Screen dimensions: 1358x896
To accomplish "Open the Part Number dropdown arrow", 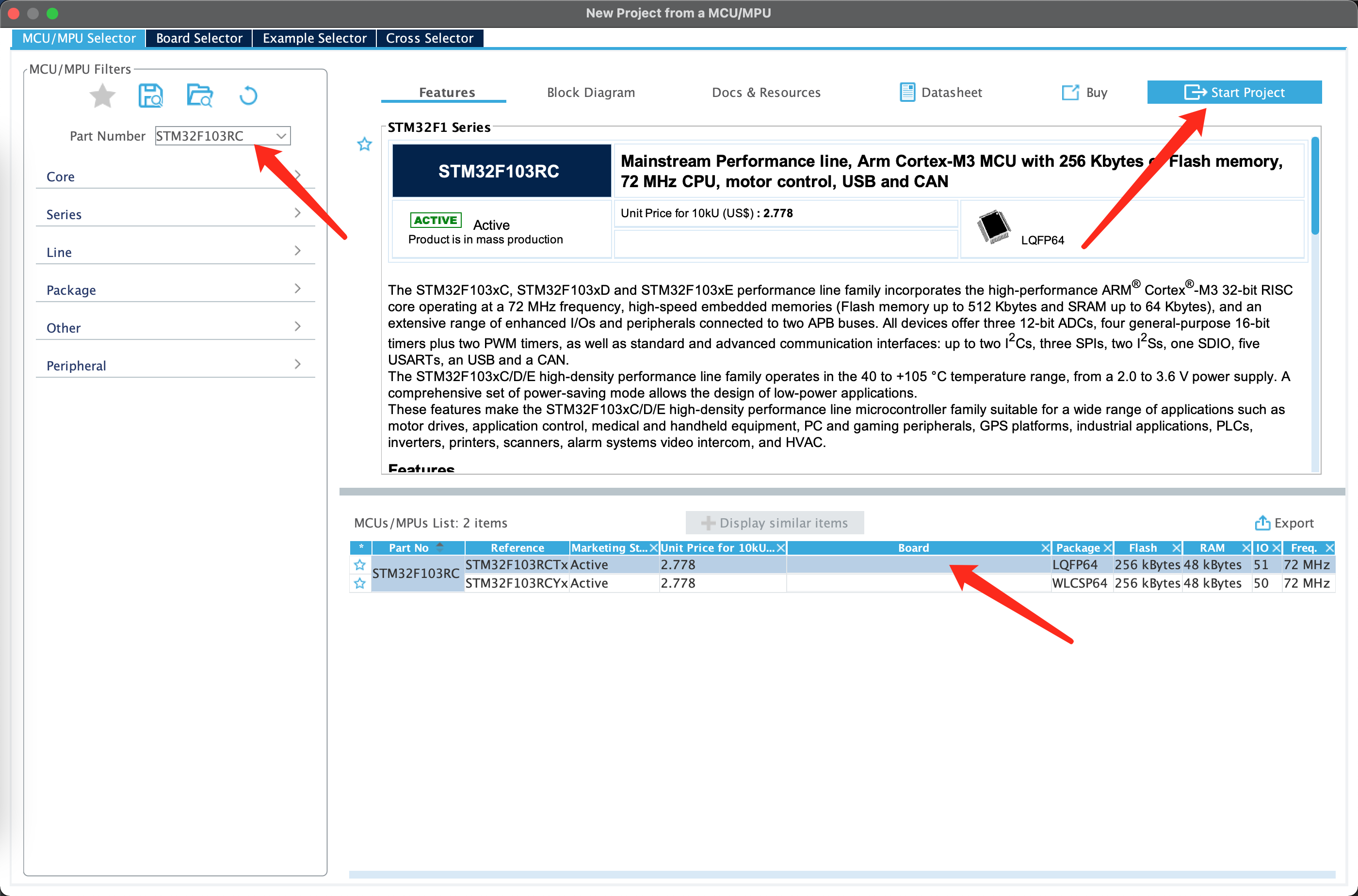I will (281, 136).
